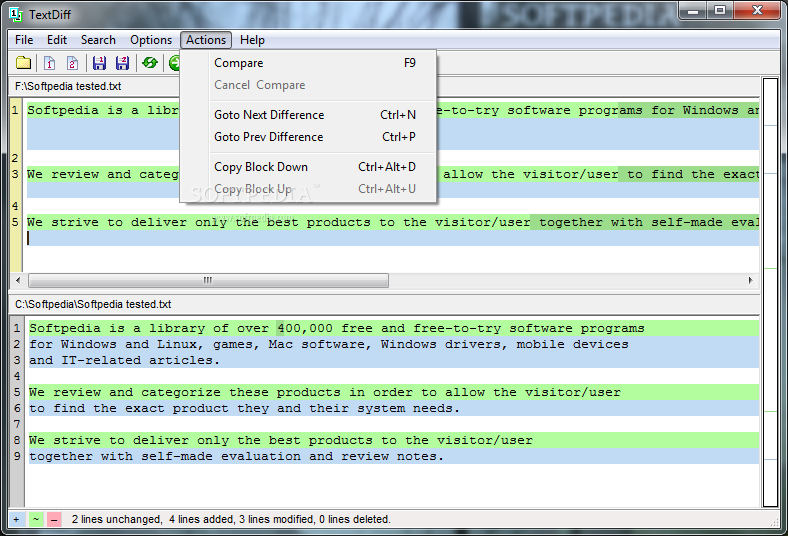Click the horizontal scrollbar thumb in top pane
788x536 pixels.
point(208,280)
